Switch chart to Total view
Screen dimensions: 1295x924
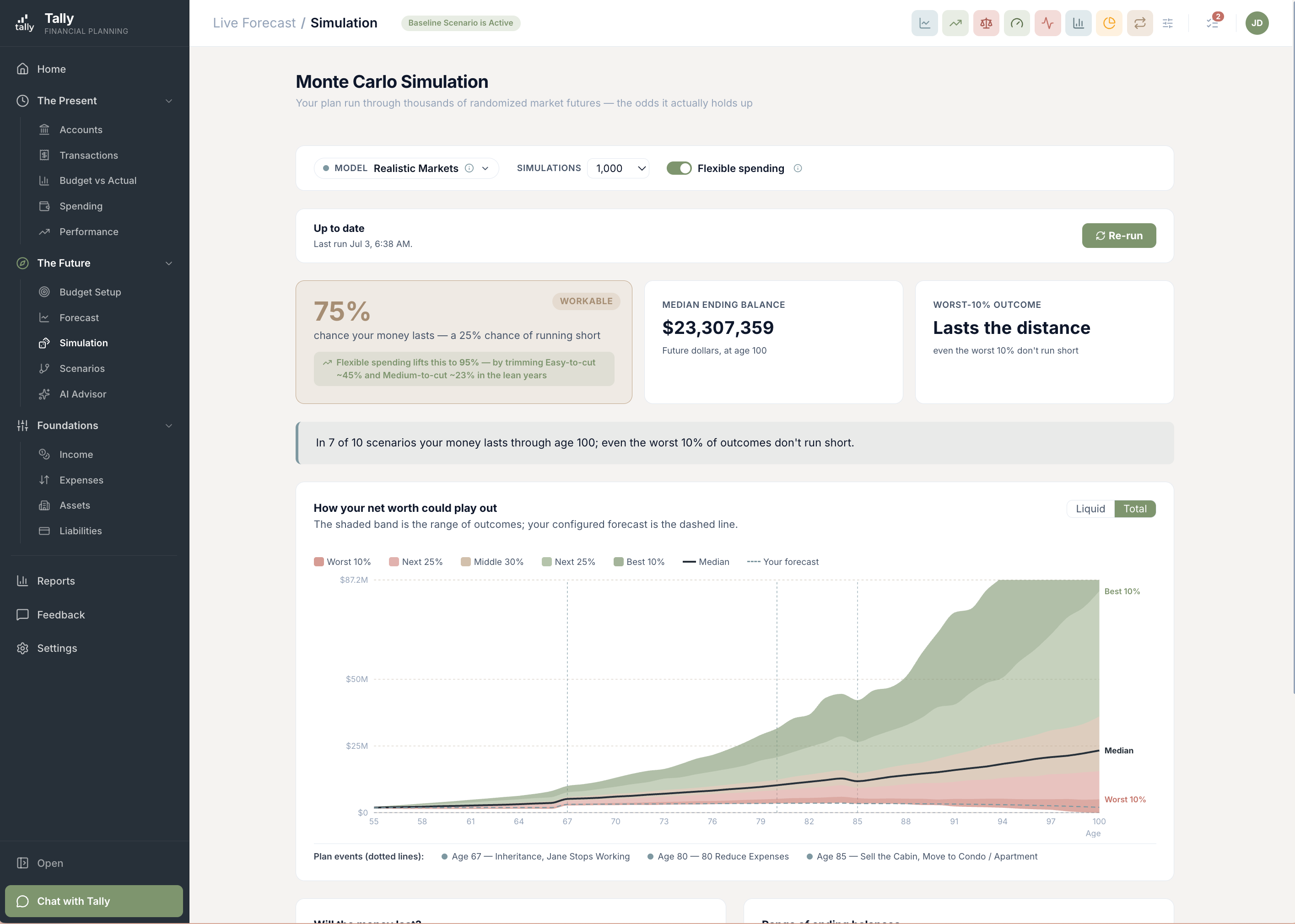coord(1135,509)
